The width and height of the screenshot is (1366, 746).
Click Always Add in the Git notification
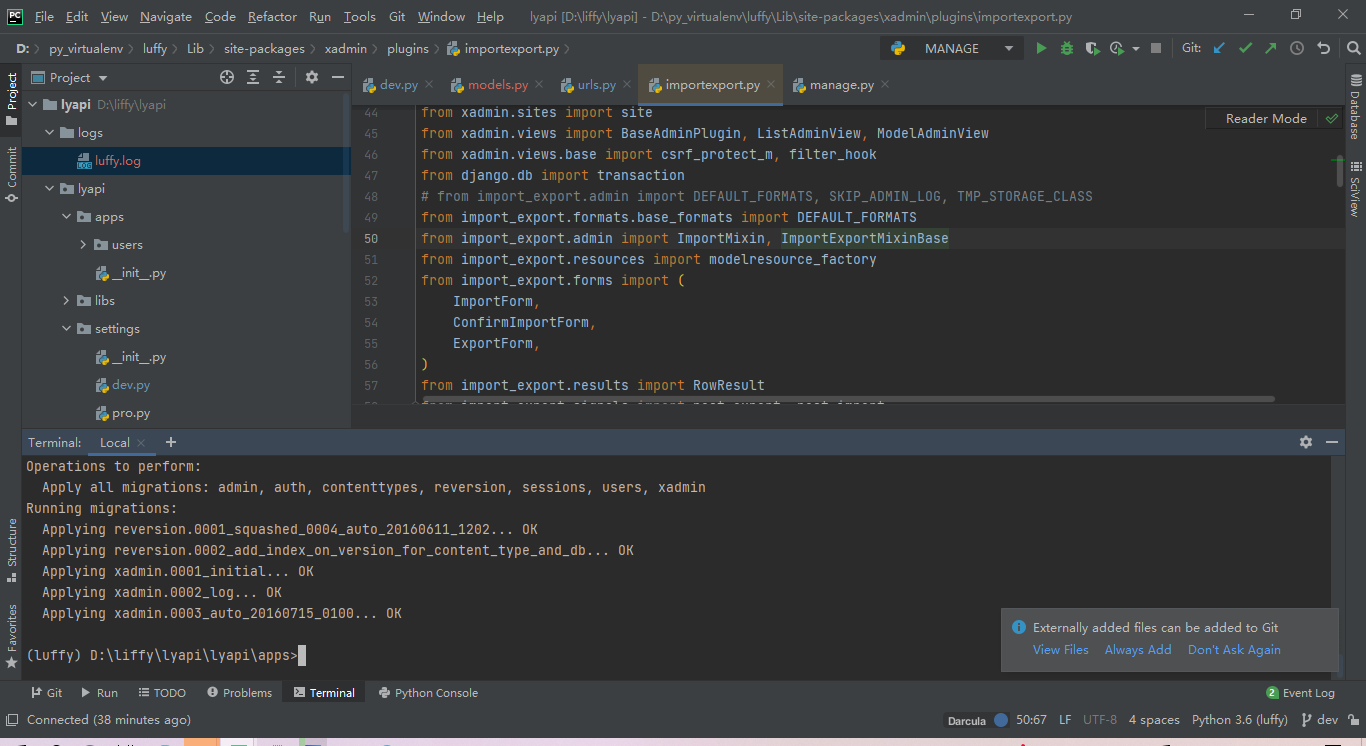1138,650
